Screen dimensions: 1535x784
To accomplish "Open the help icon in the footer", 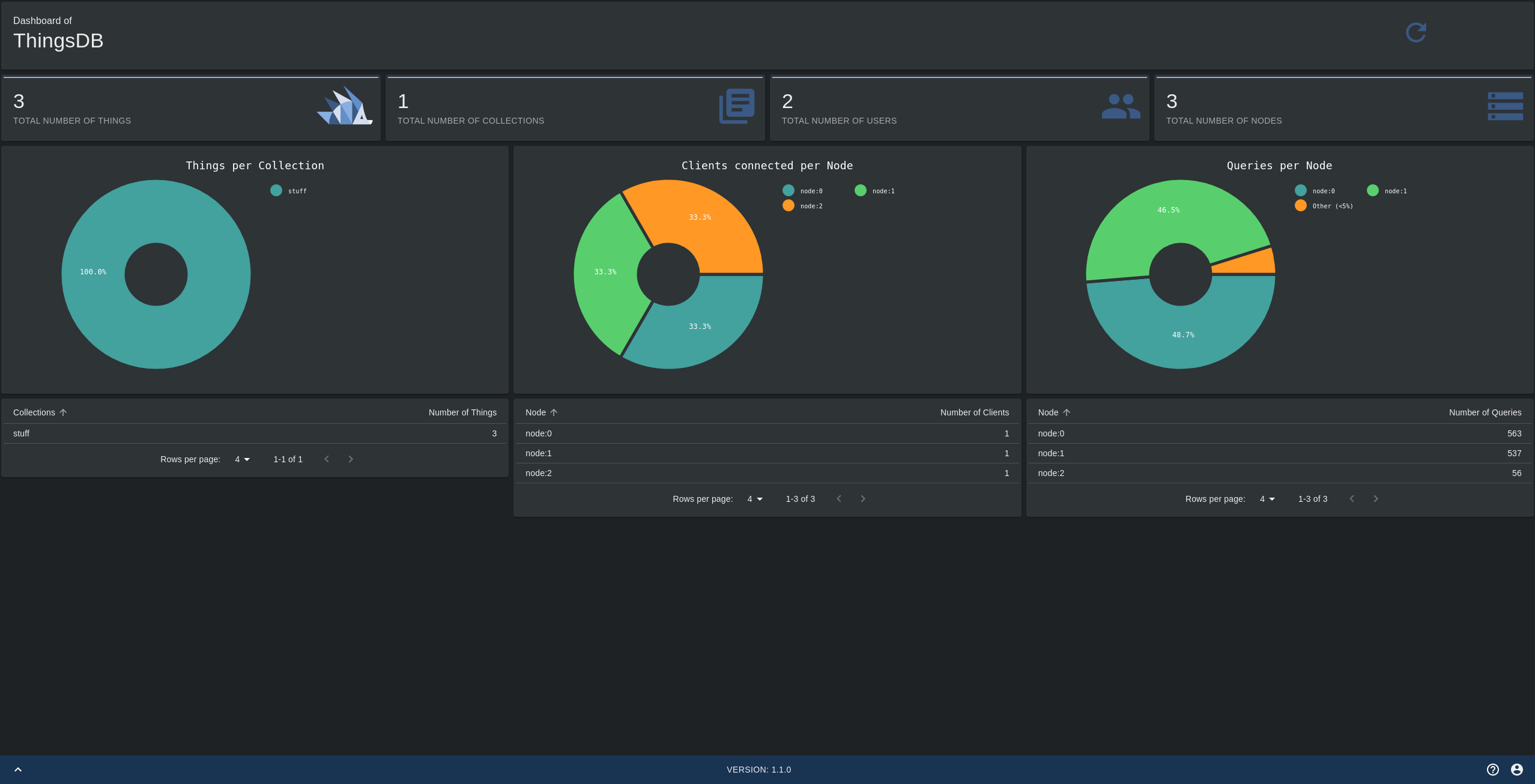I will [x=1493, y=770].
